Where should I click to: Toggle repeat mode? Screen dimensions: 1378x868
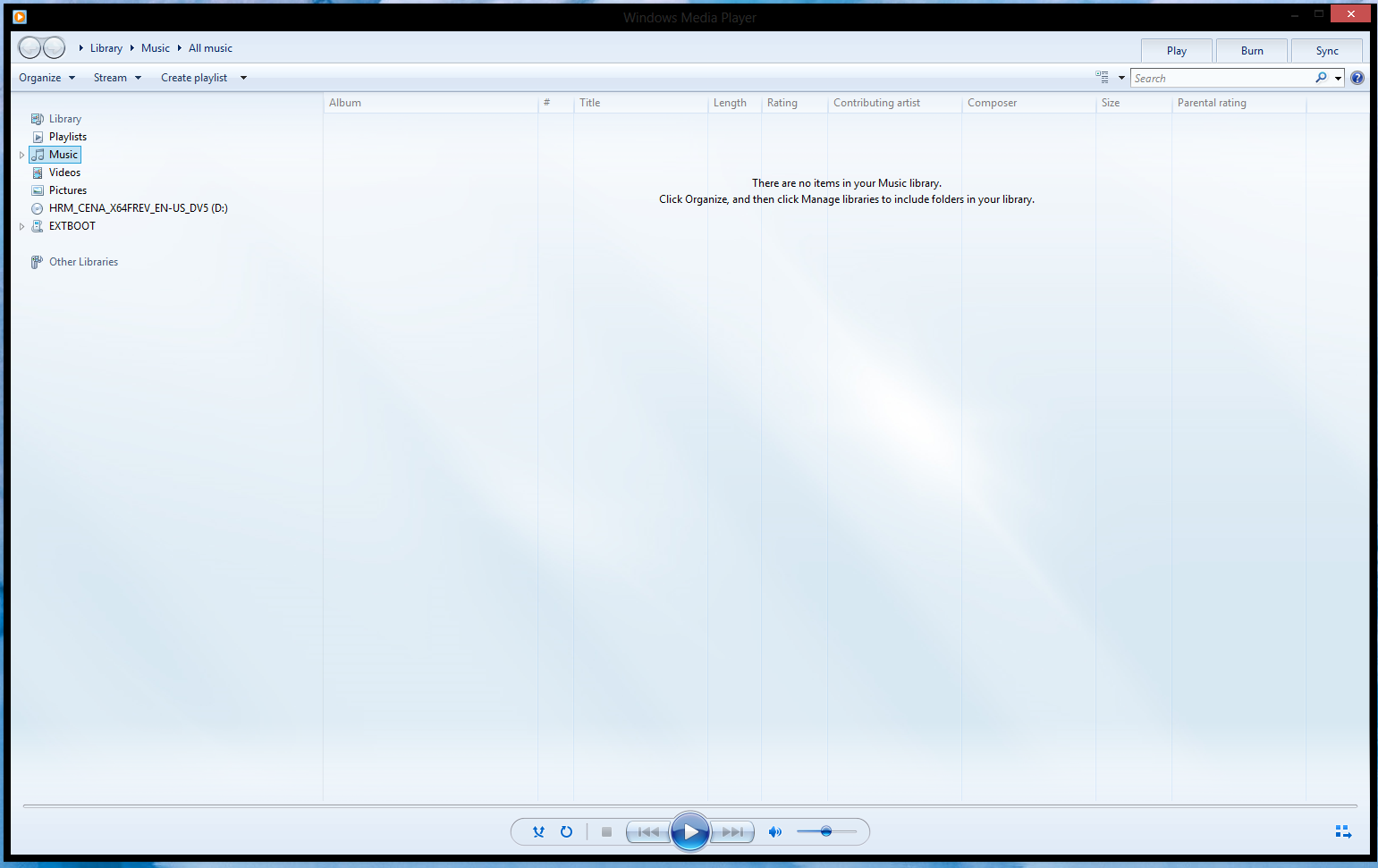click(566, 831)
